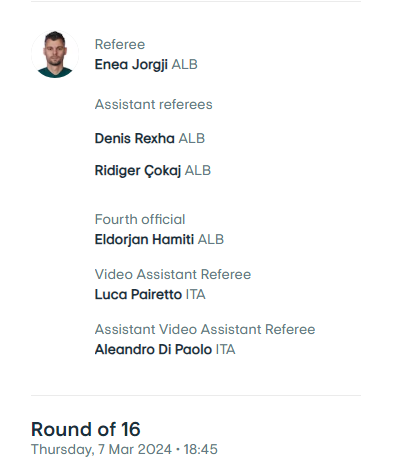Click the Assistant Video Assistant Referee label

[205, 329]
